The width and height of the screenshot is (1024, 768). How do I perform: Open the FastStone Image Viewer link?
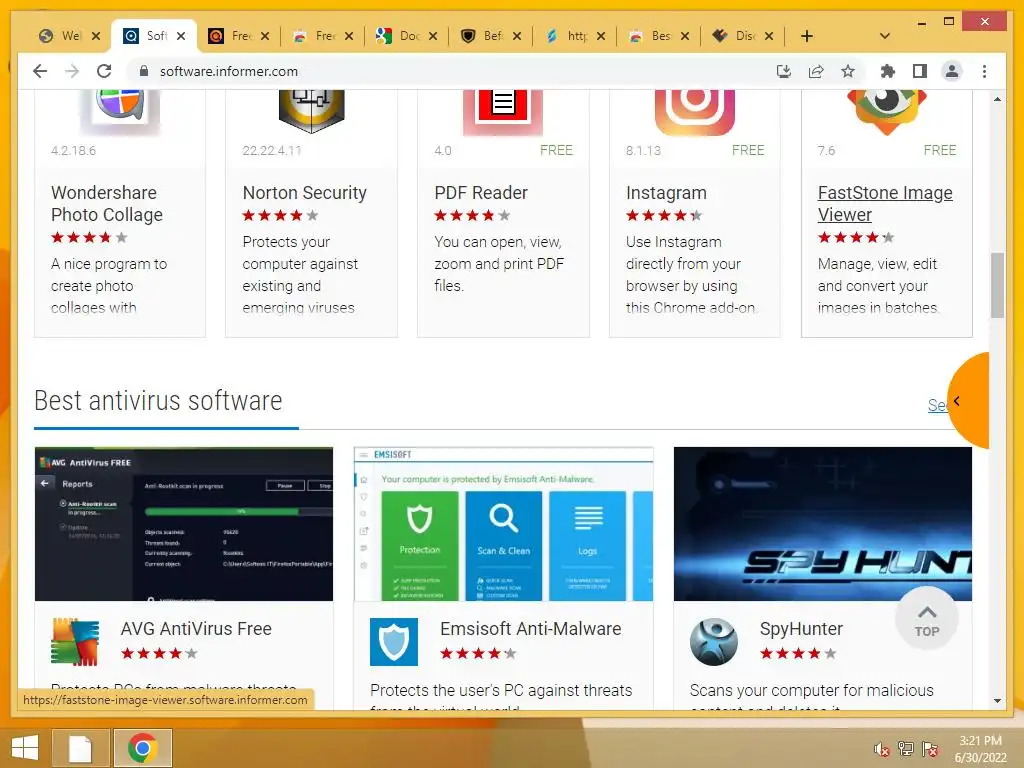[885, 204]
